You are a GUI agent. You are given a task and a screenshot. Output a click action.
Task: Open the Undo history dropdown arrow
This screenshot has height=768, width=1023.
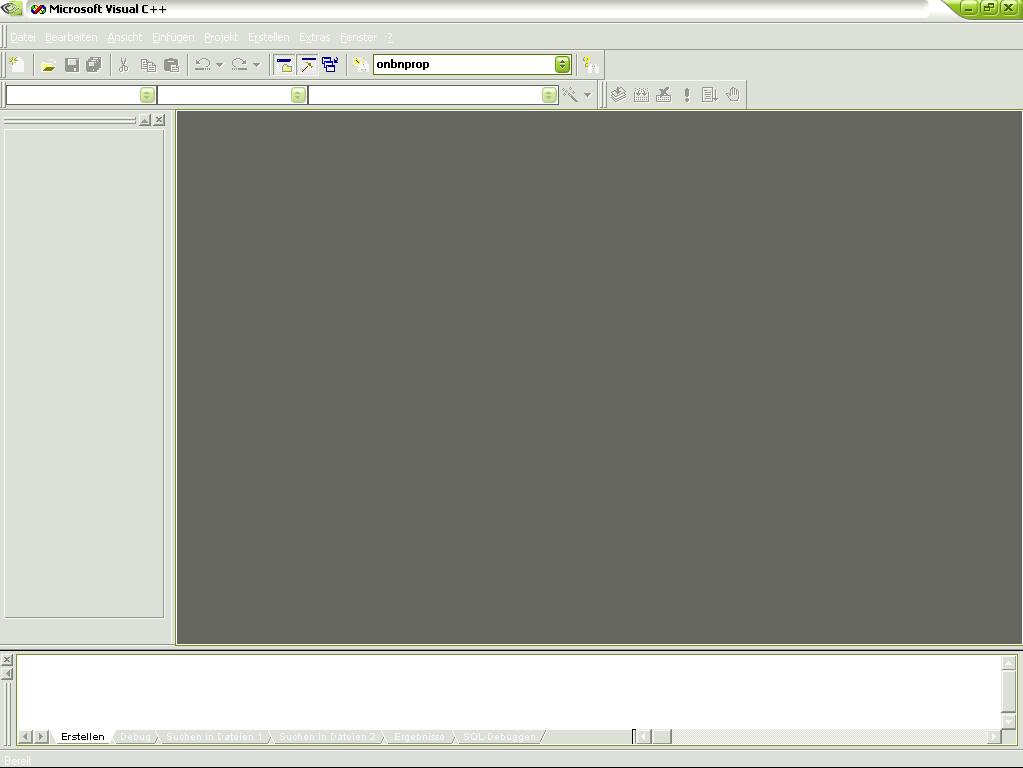(219, 65)
